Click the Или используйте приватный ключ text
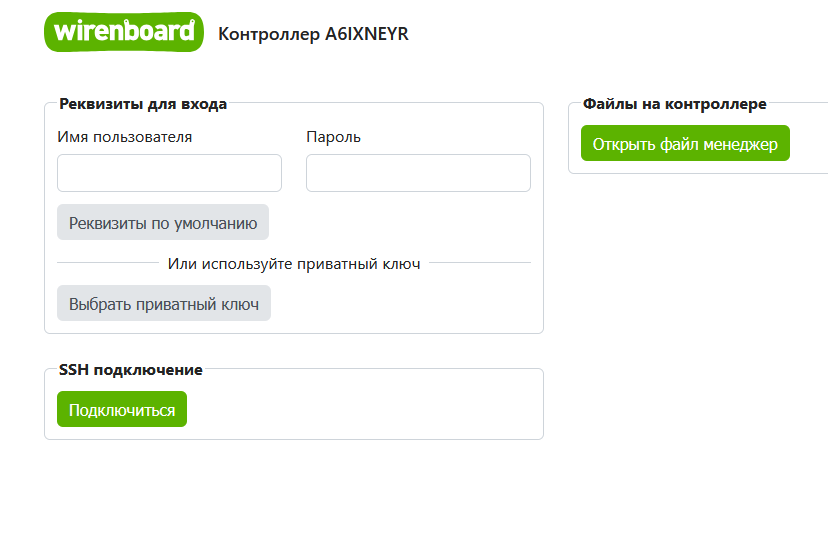The width and height of the screenshot is (828, 558). [x=294, y=264]
